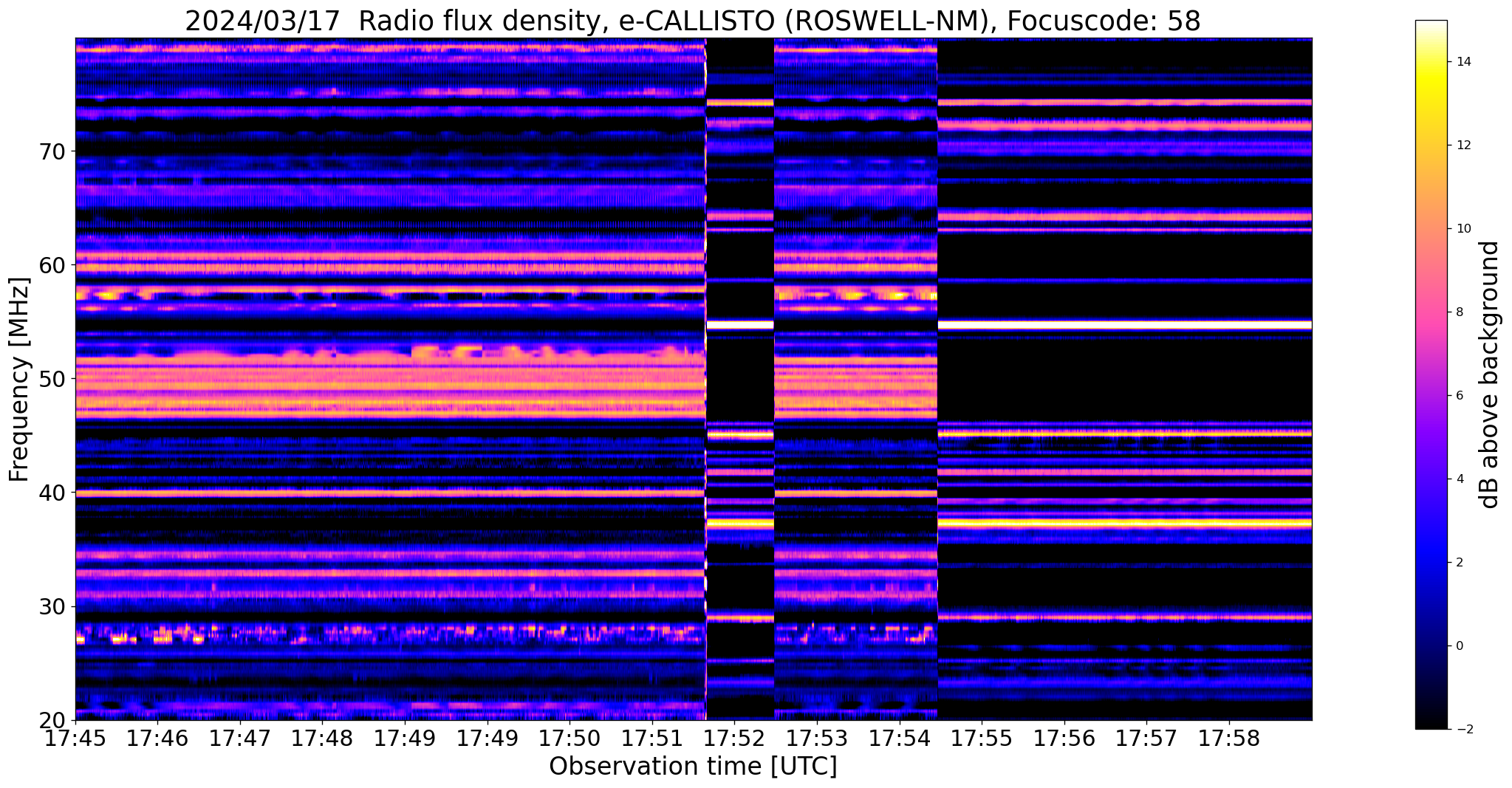
Task: Click the 17:54 time tick label
Action: (899, 739)
